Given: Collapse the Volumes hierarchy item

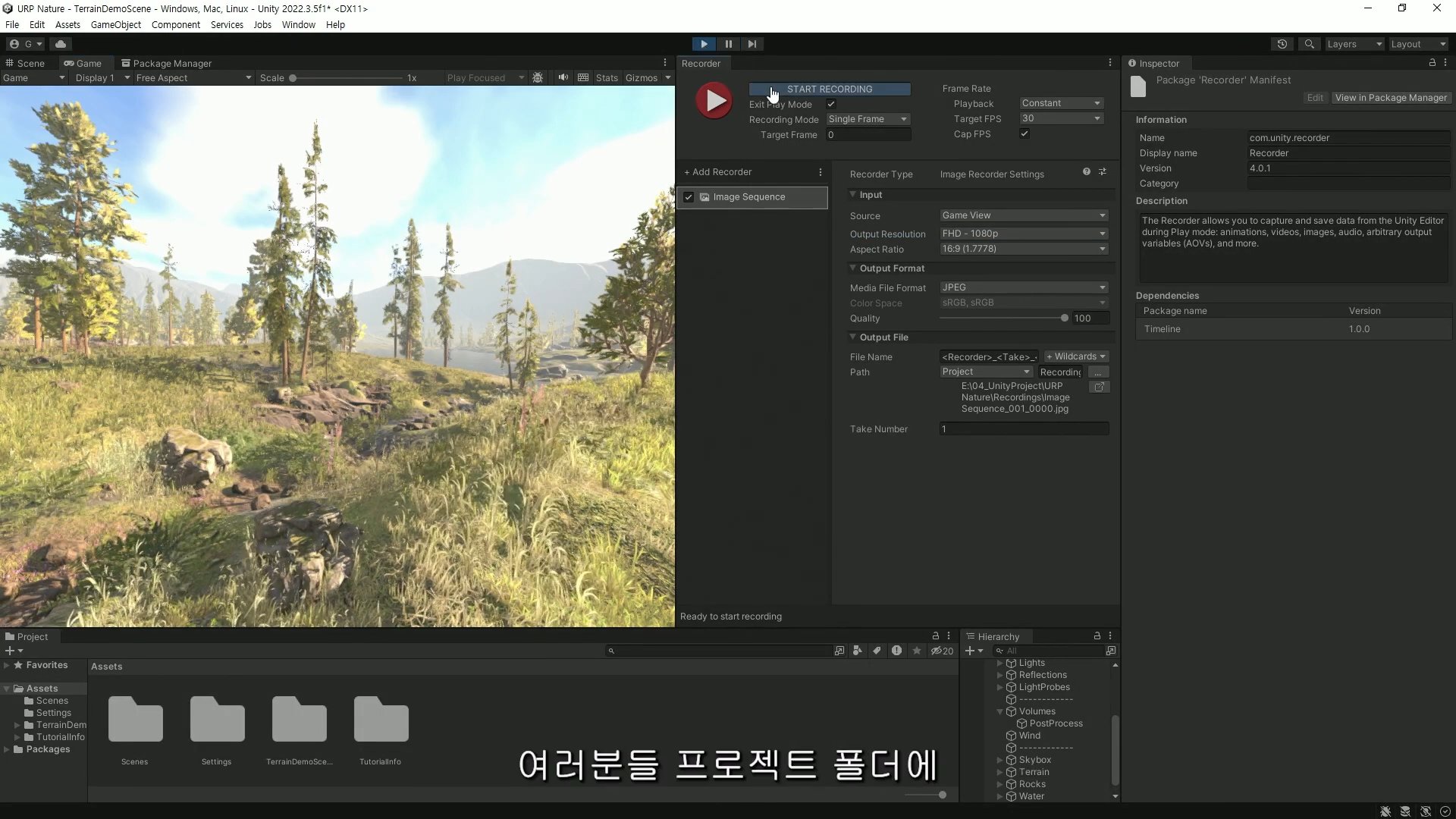Looking at the screenshot, I should tap(999, 711).
